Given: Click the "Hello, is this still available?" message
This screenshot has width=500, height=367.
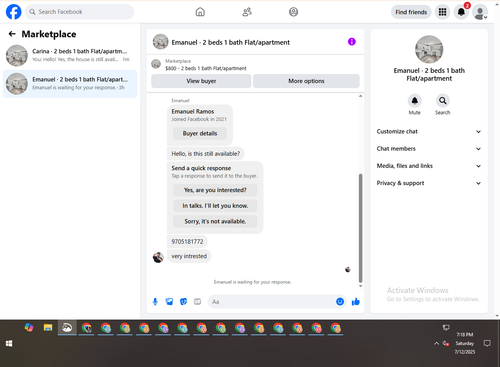Looking at the screenshot, I should (x=205, y=154).
